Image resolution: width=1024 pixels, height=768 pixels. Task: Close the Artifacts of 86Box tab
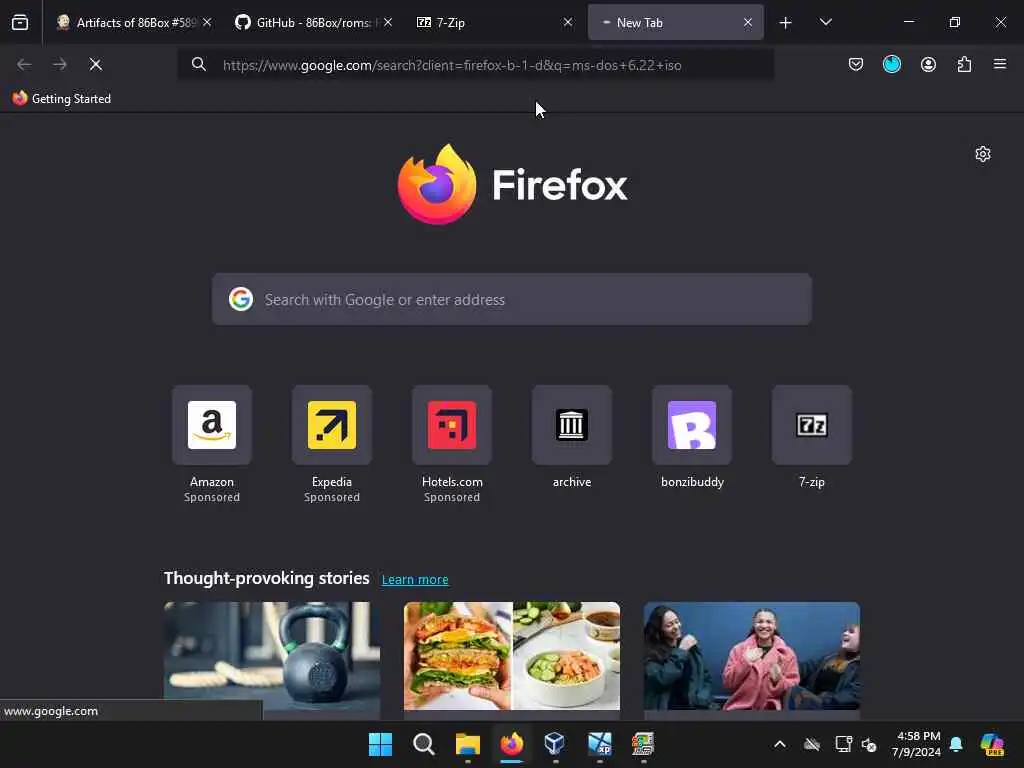click(x=207, y=22)
